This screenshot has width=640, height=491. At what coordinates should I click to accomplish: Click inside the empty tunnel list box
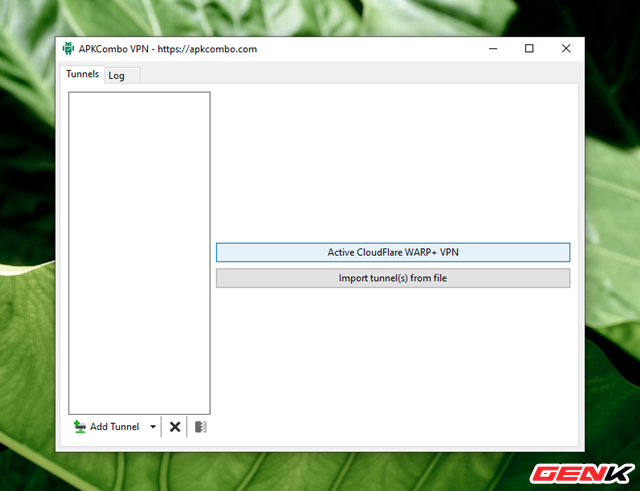coord(139,250)
